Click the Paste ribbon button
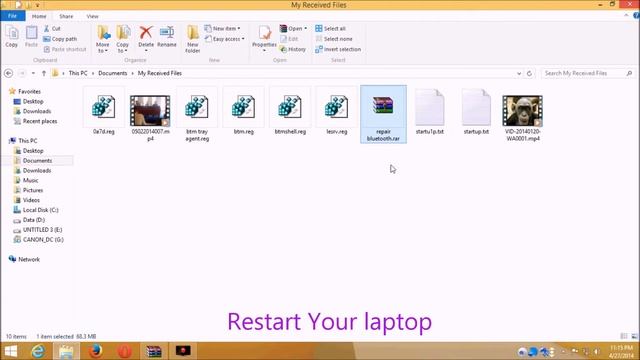This screenshot has width=640, height=360. coord(31,37)
